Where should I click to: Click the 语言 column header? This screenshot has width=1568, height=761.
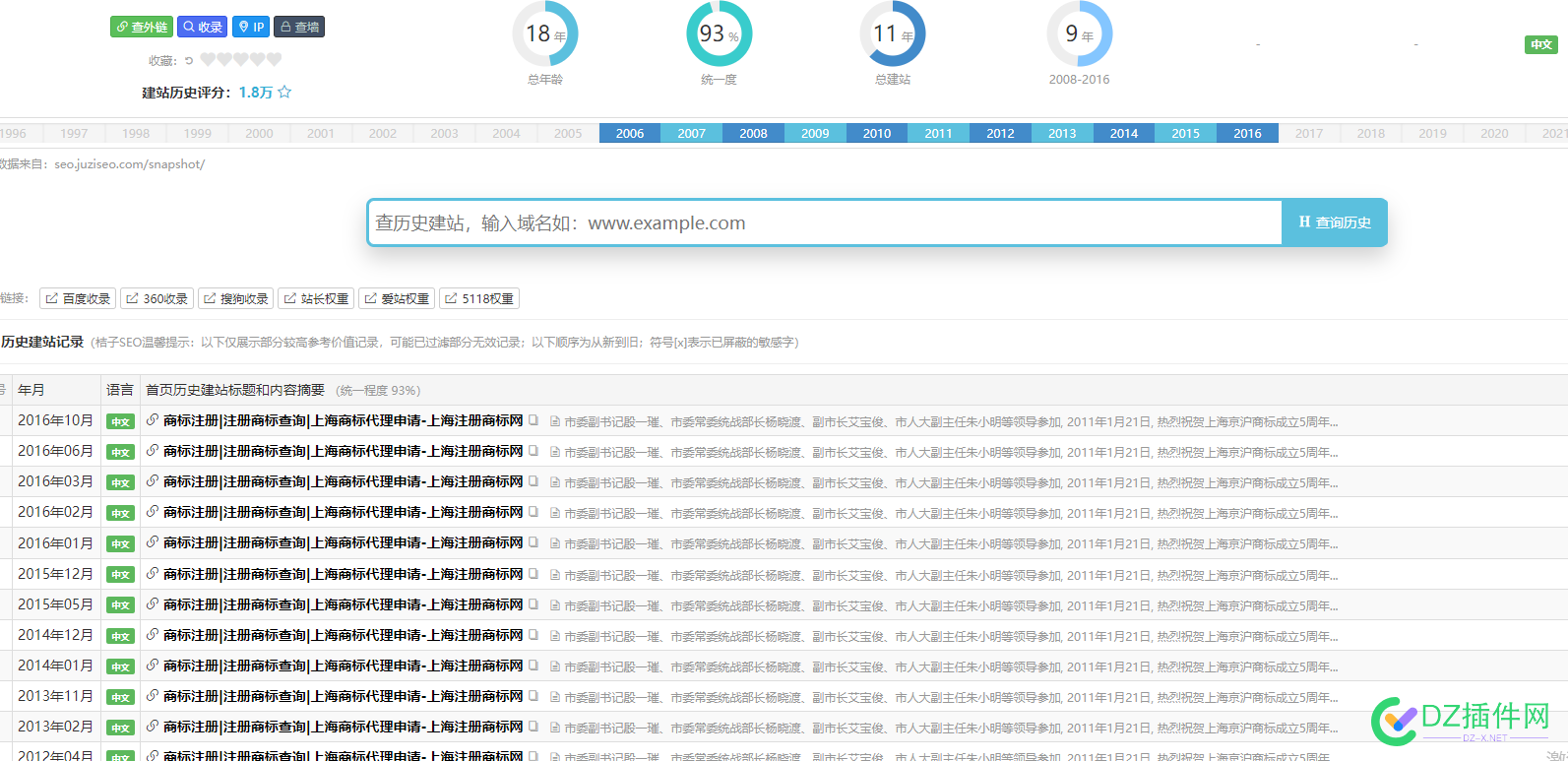120,390
